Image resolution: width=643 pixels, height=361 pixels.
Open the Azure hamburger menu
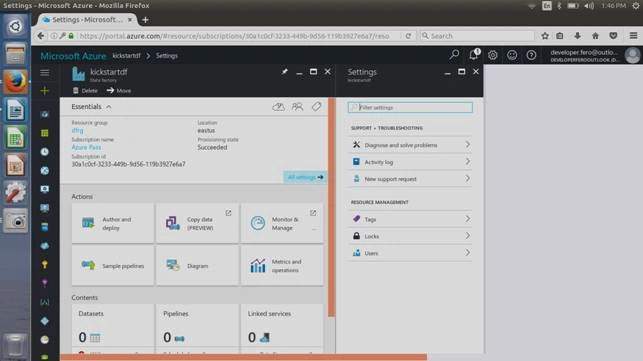coord(45,73)
